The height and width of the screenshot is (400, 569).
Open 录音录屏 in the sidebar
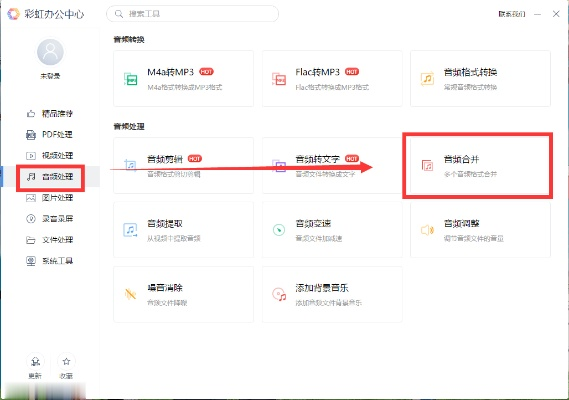[x=50, y=219]
